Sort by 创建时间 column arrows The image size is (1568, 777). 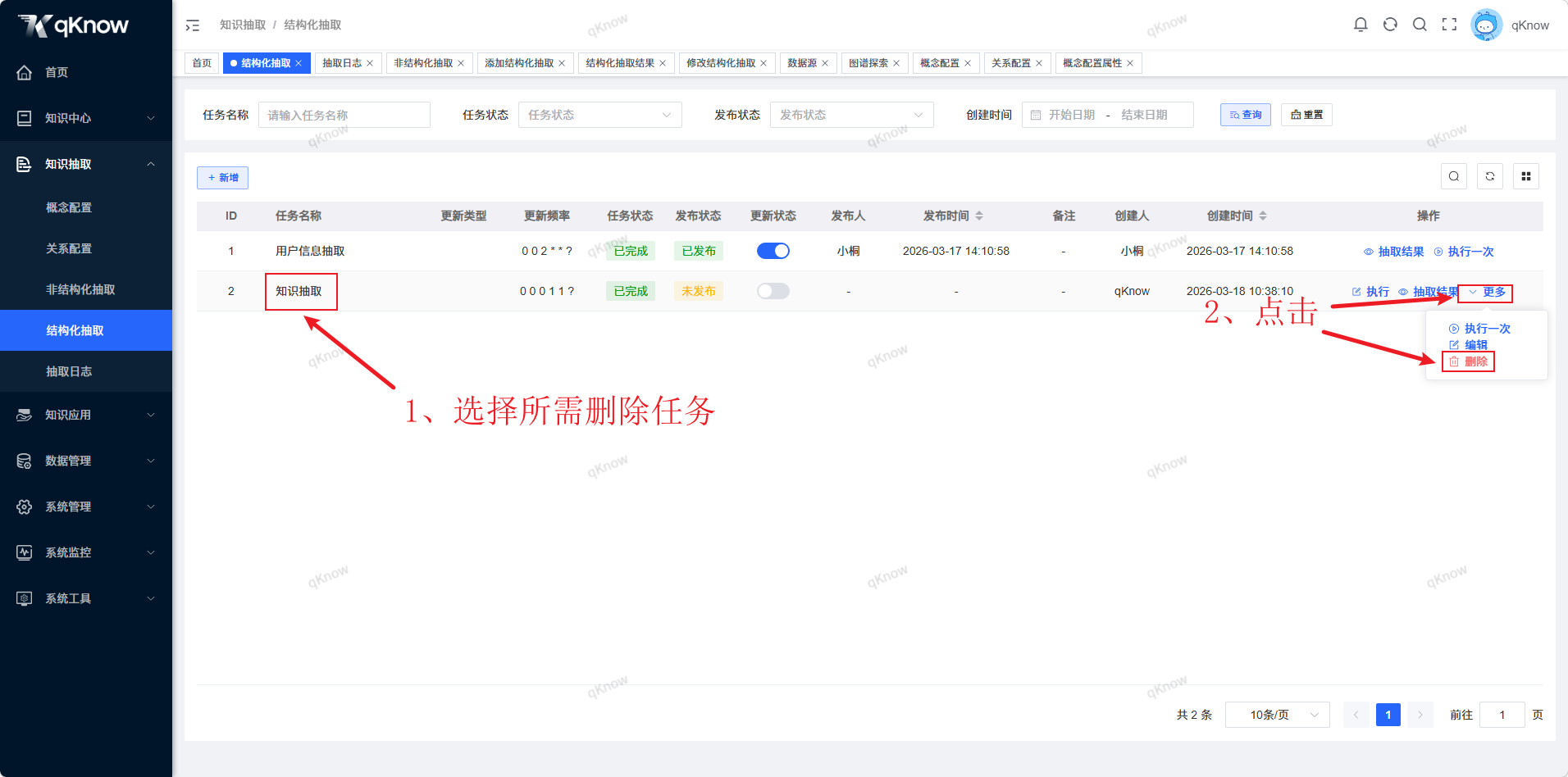pos(1263,216)
